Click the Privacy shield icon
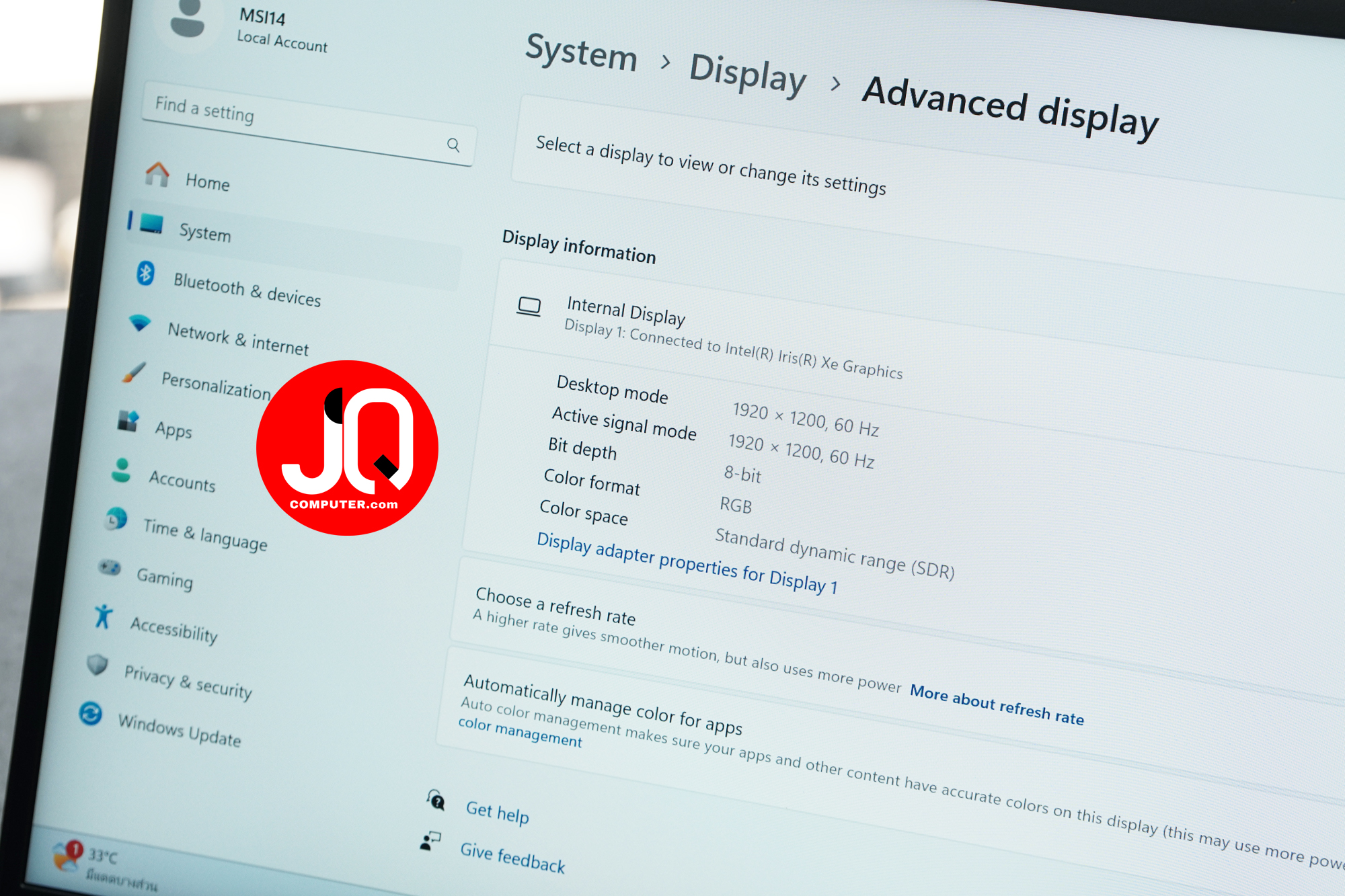1345x896 pixels. coord(97,665)
